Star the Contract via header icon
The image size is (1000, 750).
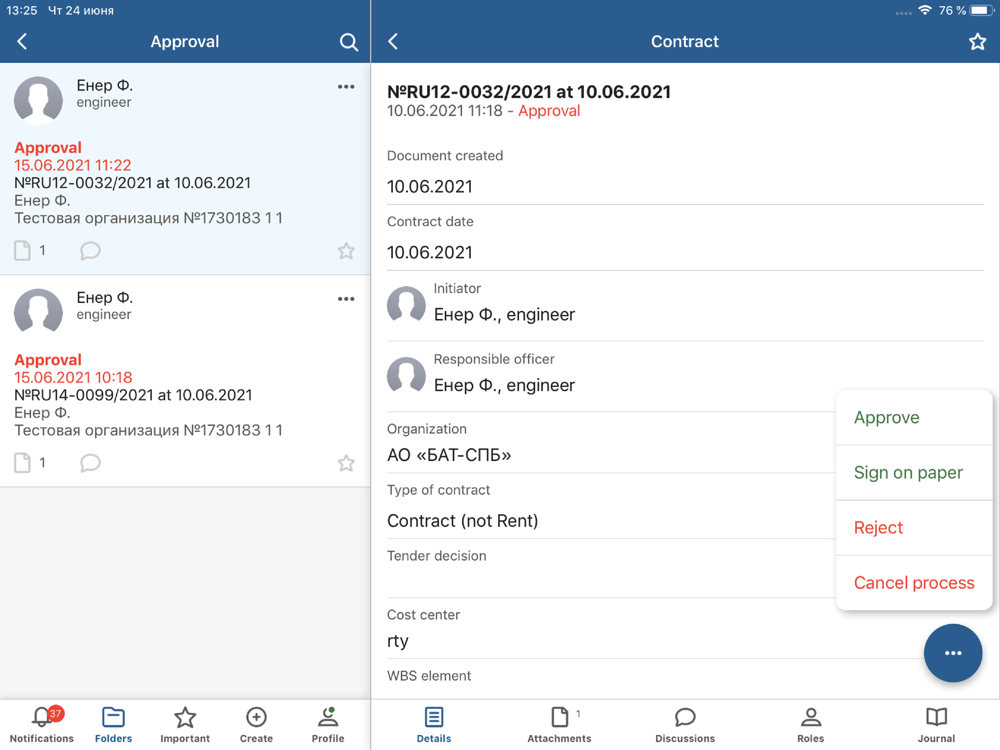point(977,42)
